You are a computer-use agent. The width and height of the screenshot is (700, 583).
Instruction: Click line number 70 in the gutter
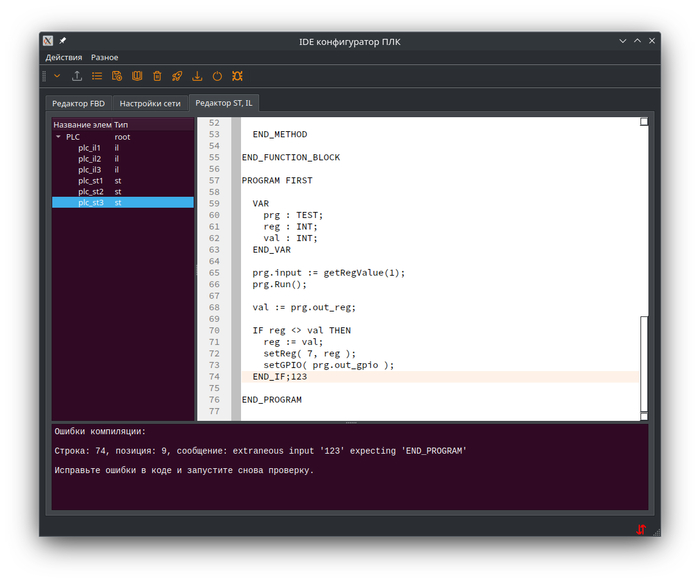[x=214, y=330]
